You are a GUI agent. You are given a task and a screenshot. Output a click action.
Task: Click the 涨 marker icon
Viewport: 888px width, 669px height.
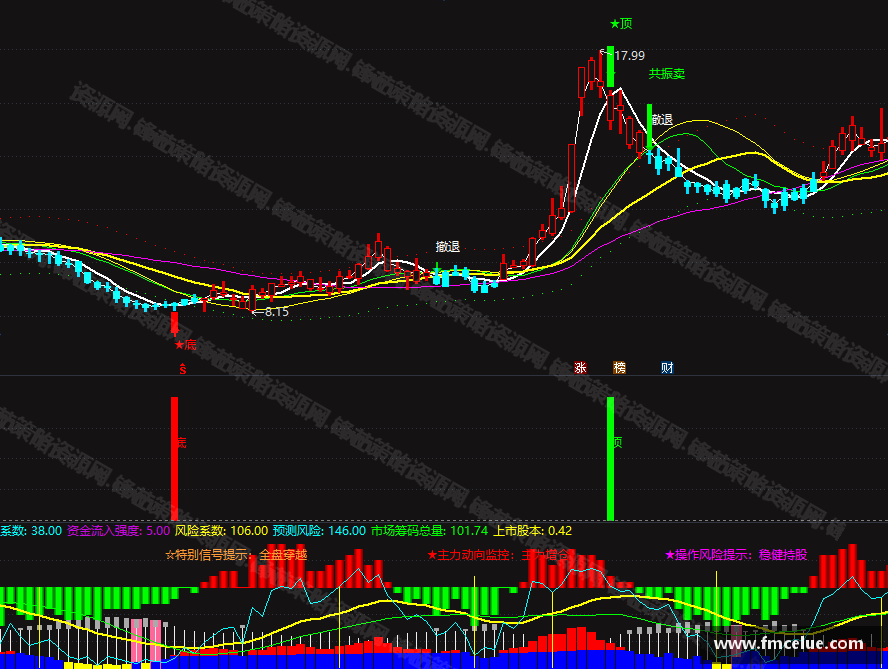pos(580,368)
